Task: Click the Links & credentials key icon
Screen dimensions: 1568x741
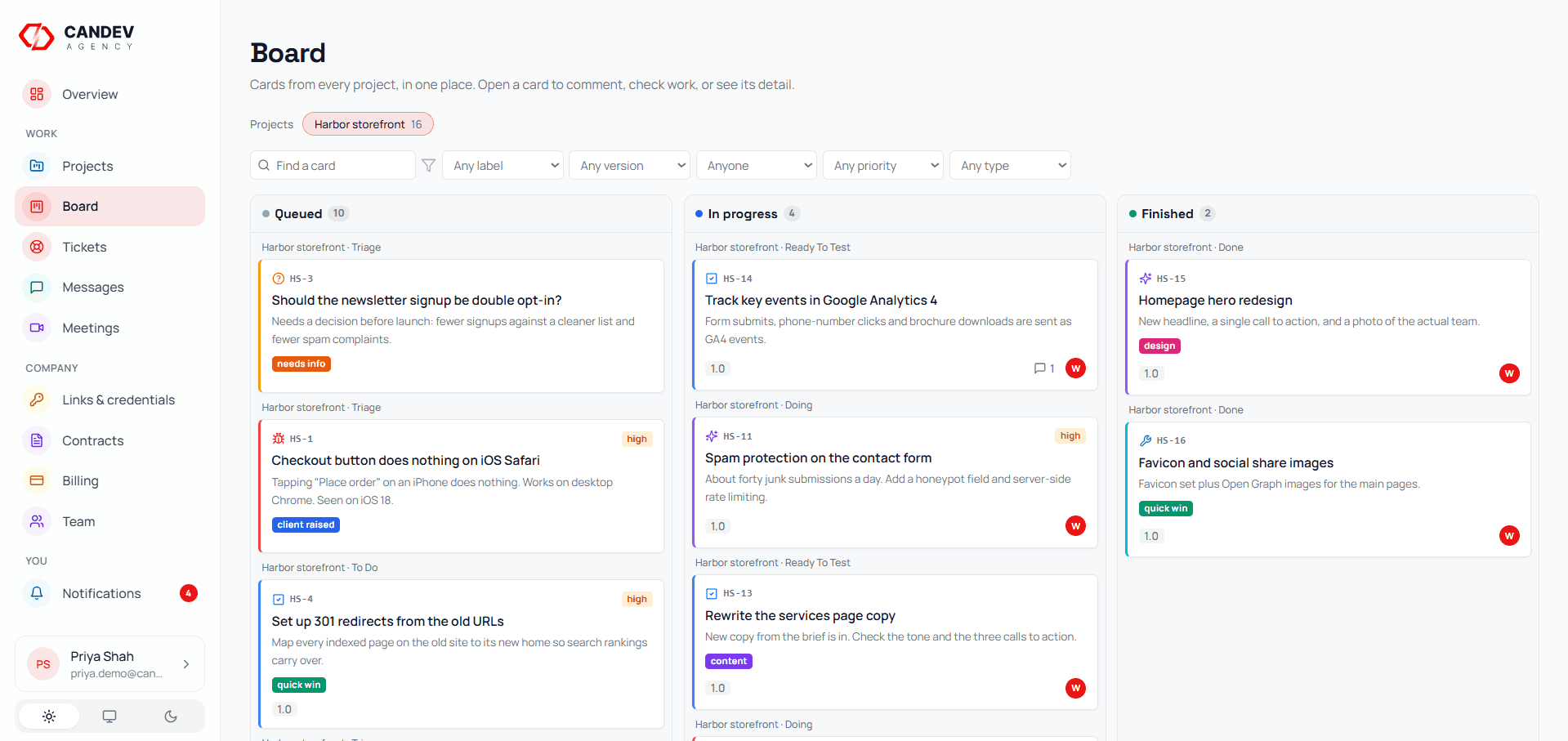Action: (37, 400)
